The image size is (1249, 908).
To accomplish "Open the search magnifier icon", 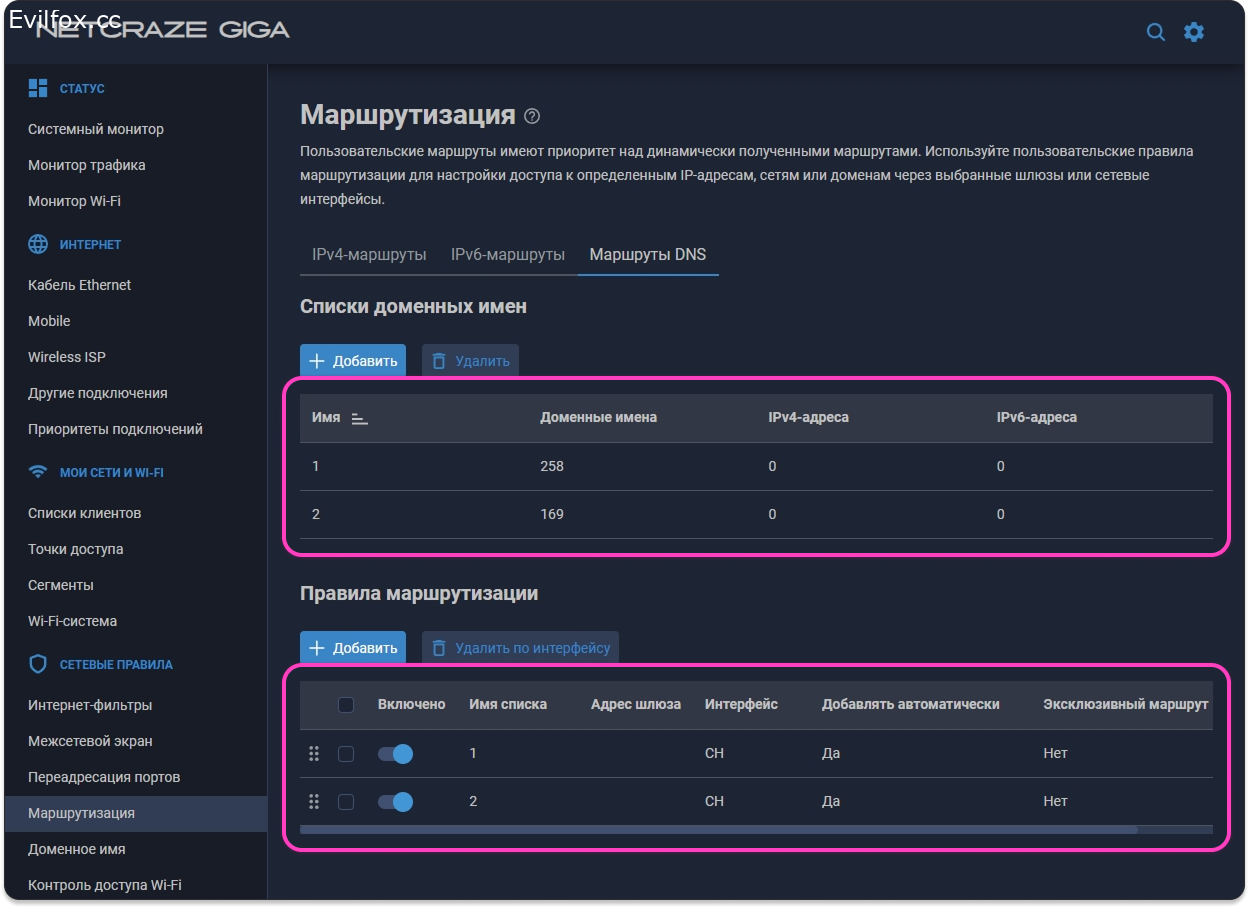I will (1155, 32).
